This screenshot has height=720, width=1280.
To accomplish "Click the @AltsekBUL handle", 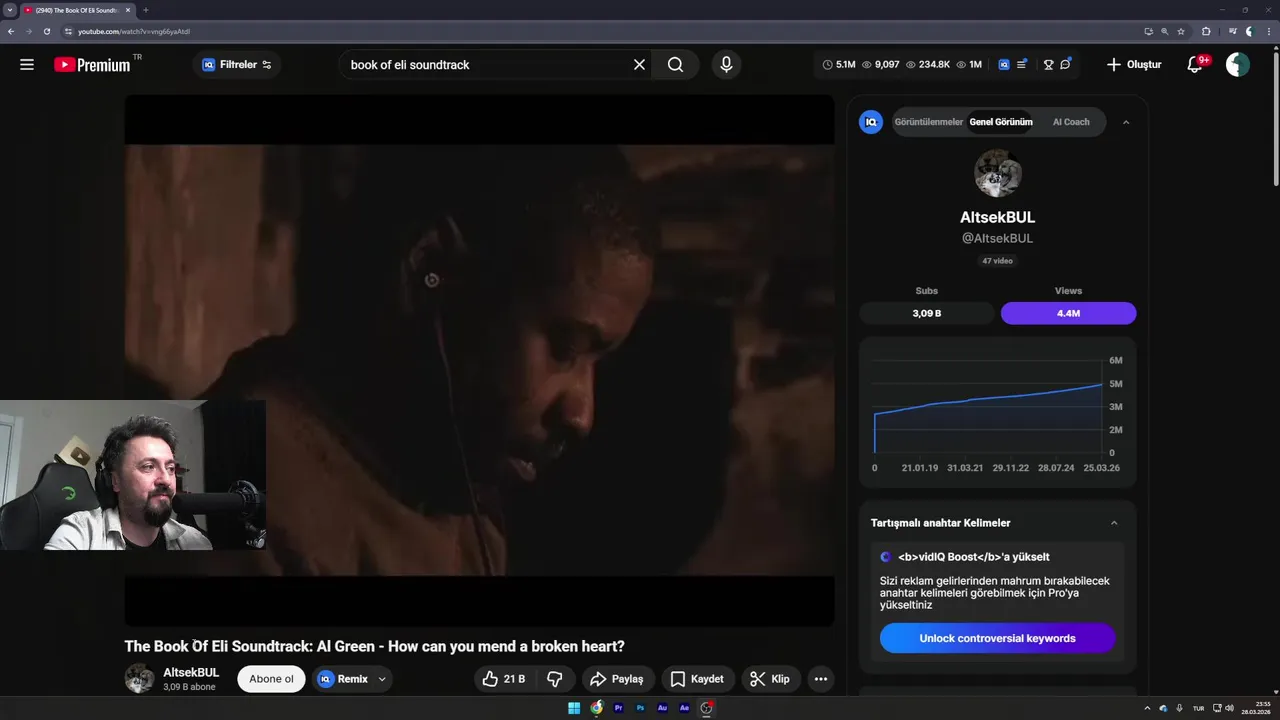I will pyautogui.click(x=997, y=238).
